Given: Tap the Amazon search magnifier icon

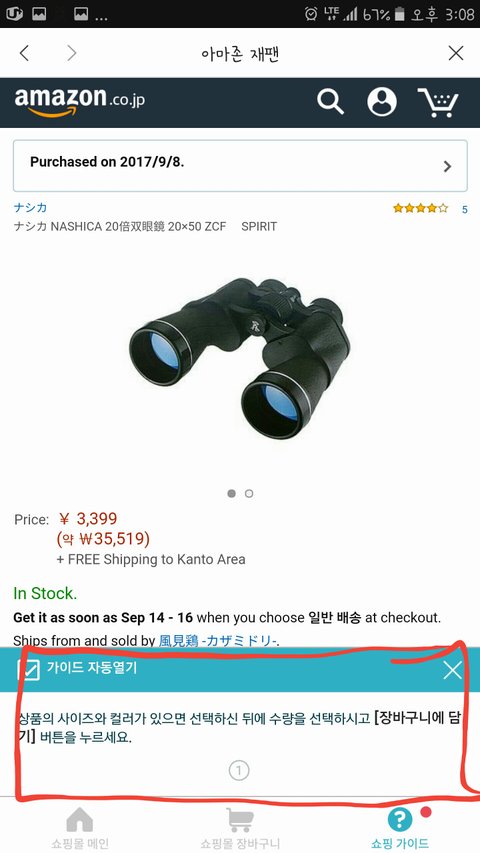Looking at the screenshot, I should tap(330, 102).
